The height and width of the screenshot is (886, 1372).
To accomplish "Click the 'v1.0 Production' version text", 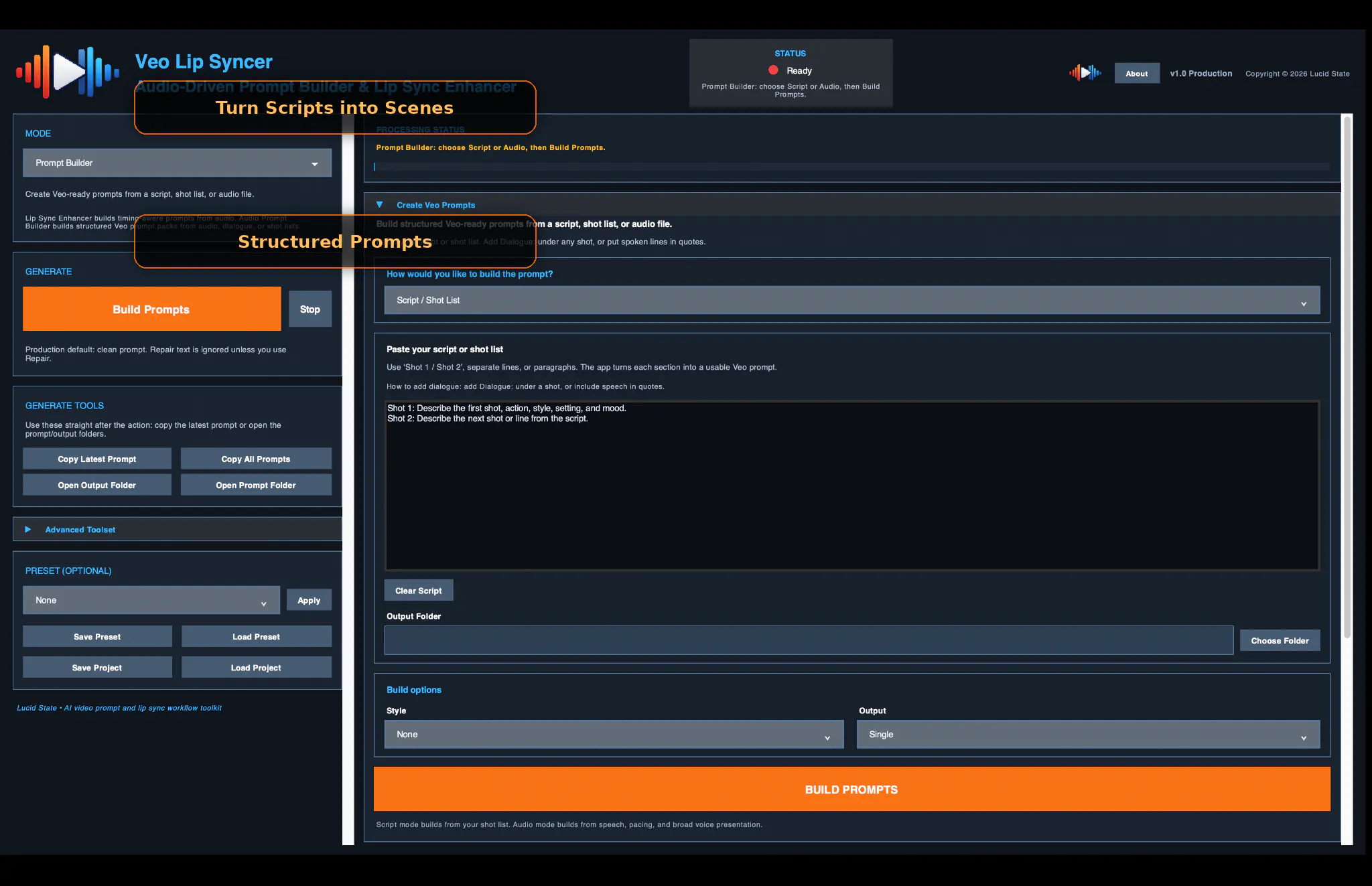I will (x=1201, y=74).
